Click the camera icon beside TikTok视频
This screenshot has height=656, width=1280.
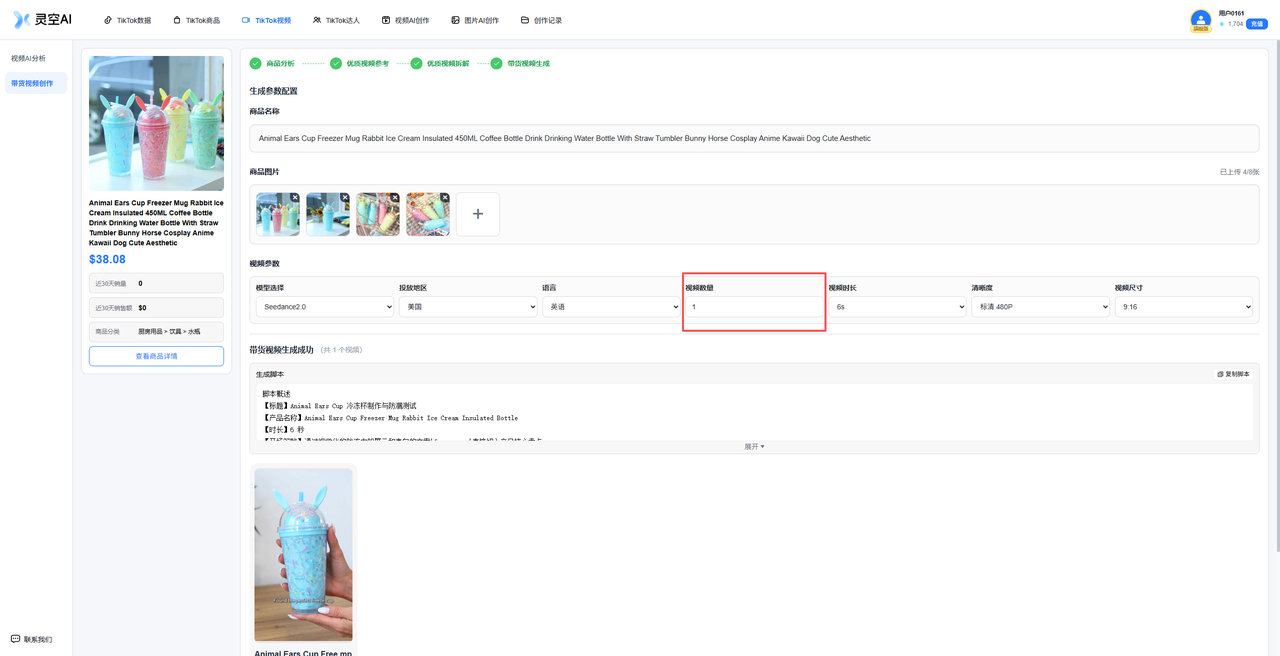[247, 20]
